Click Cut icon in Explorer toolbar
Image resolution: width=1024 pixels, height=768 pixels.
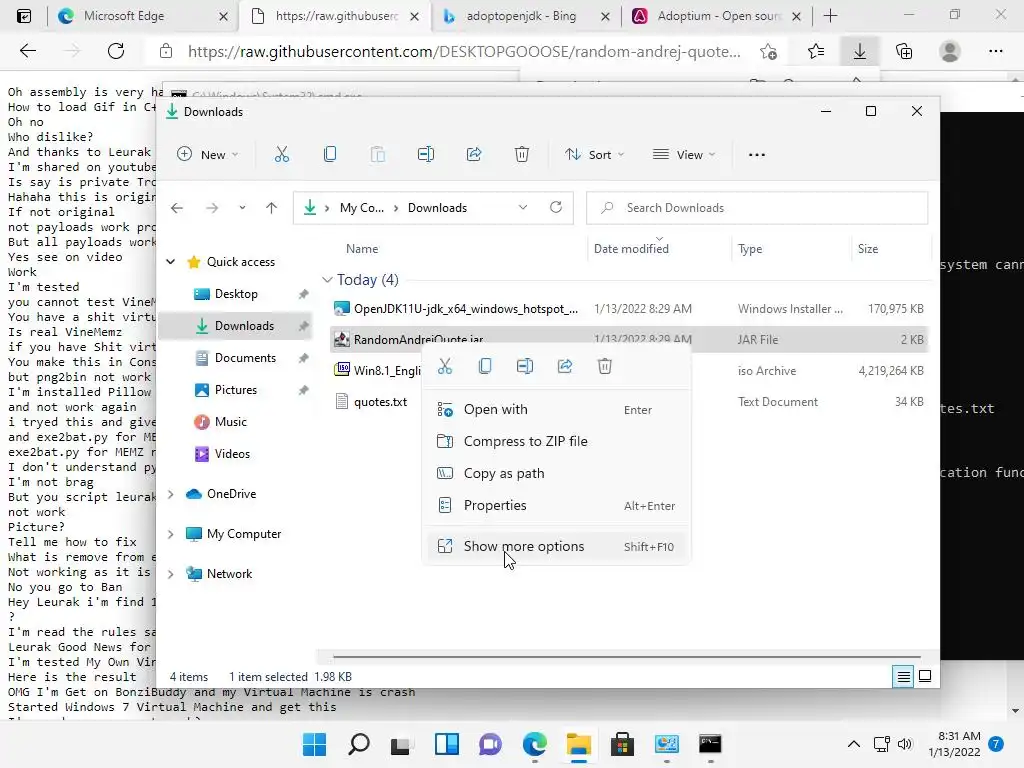pos(281,155)
